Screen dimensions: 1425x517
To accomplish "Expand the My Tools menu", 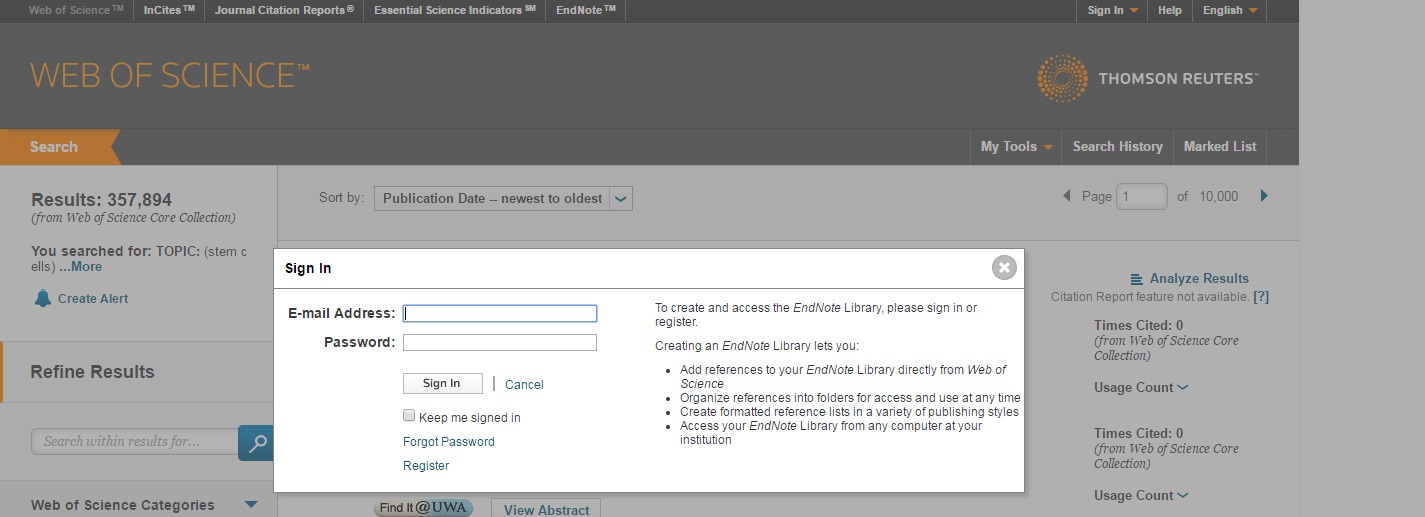I will 1016,146.
